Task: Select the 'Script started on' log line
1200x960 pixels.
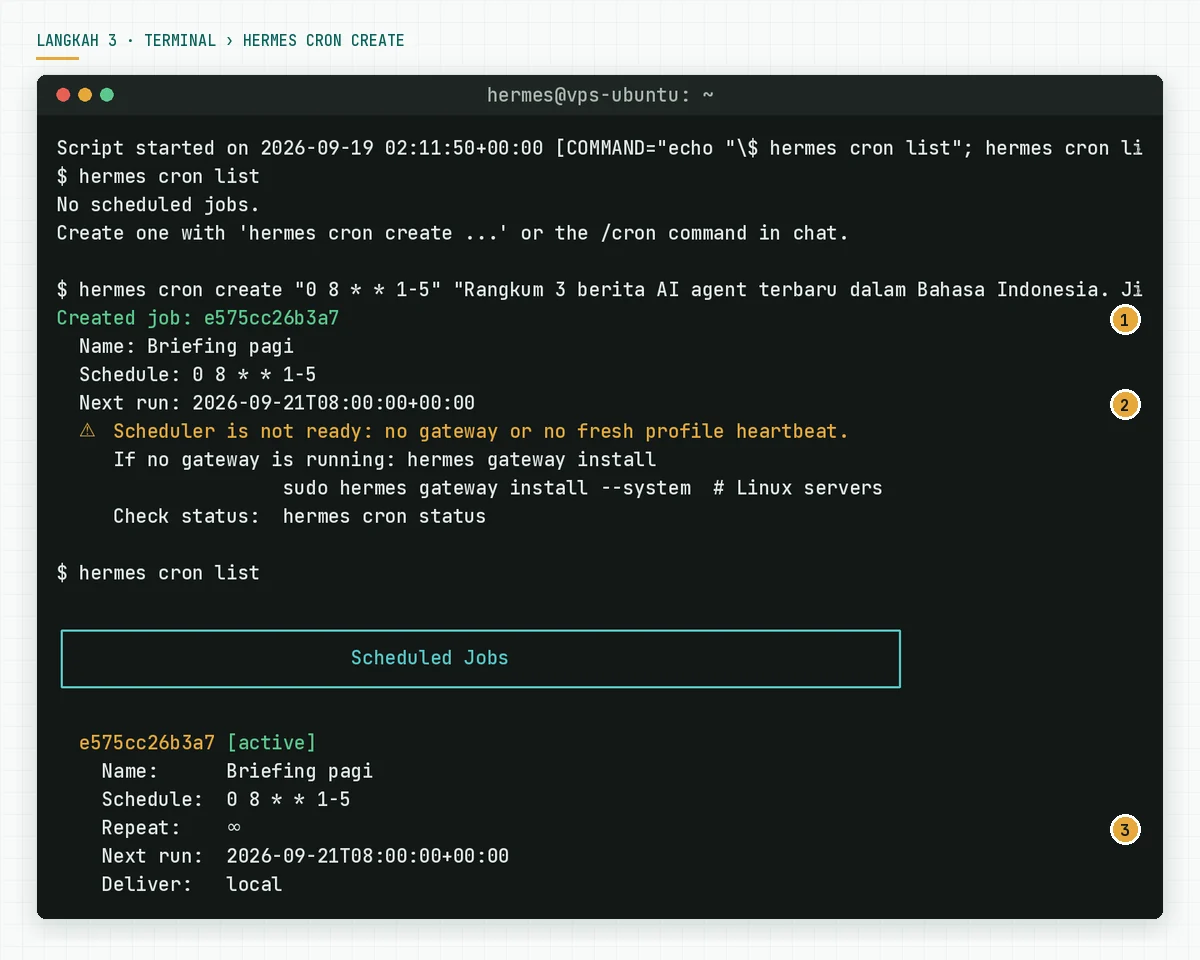Action: [599, 148]
